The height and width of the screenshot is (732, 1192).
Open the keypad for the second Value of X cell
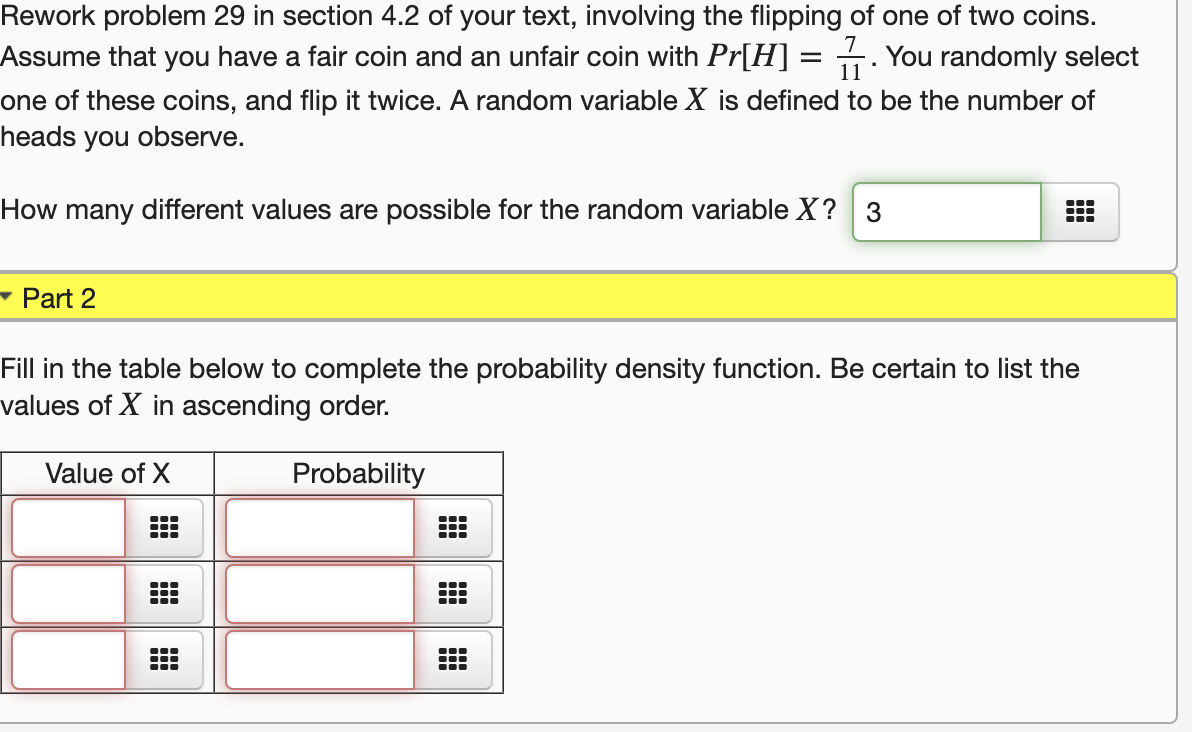tap(163, 593)
